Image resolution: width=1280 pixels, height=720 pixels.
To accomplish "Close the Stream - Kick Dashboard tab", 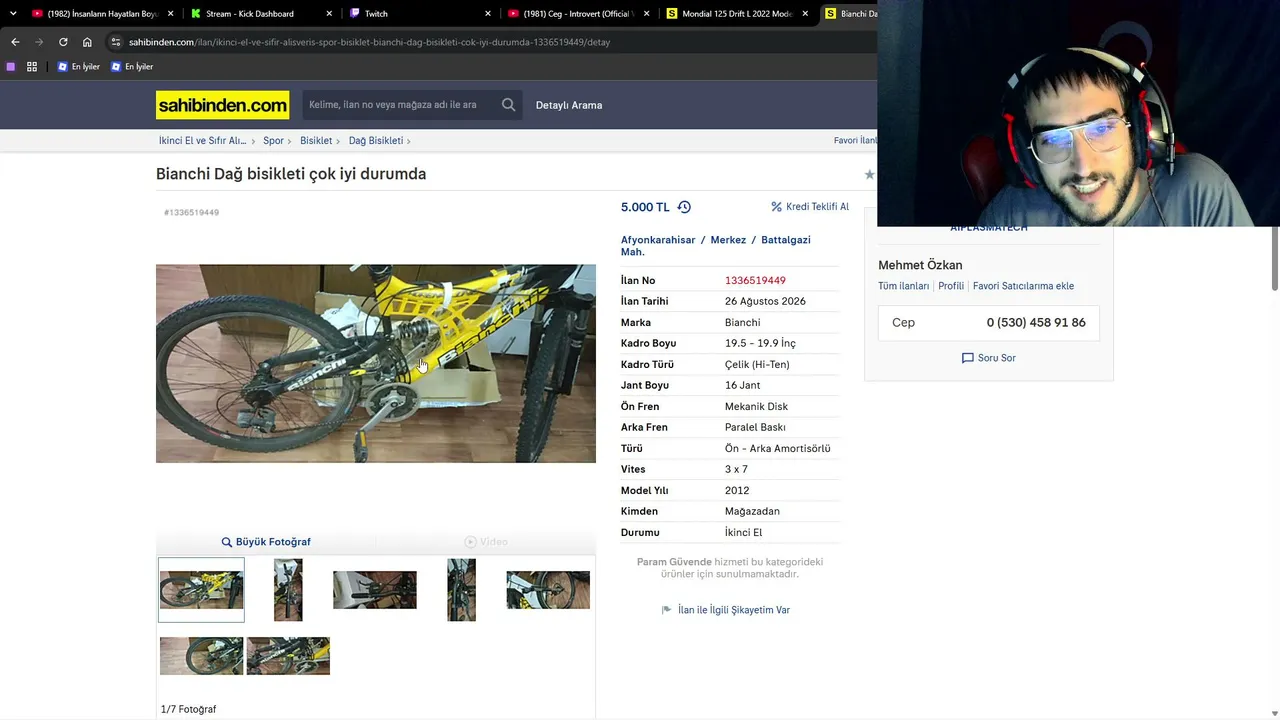I will (329, 14).
